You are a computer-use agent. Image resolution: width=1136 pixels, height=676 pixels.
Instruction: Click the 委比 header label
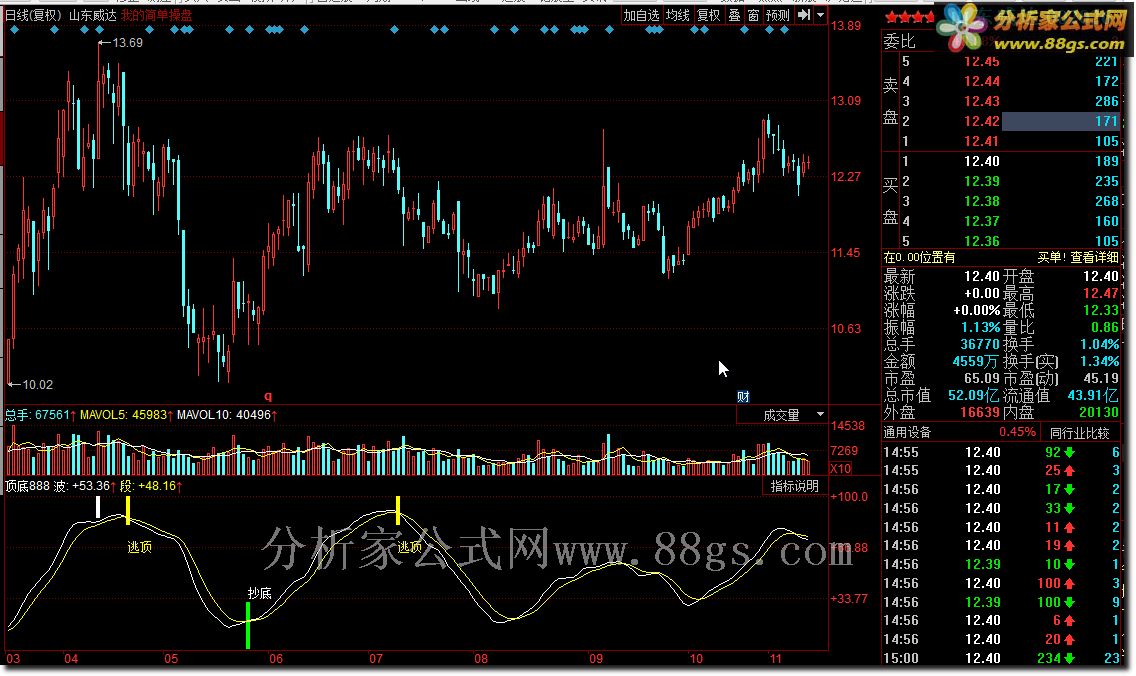click(x=899, y=42)
